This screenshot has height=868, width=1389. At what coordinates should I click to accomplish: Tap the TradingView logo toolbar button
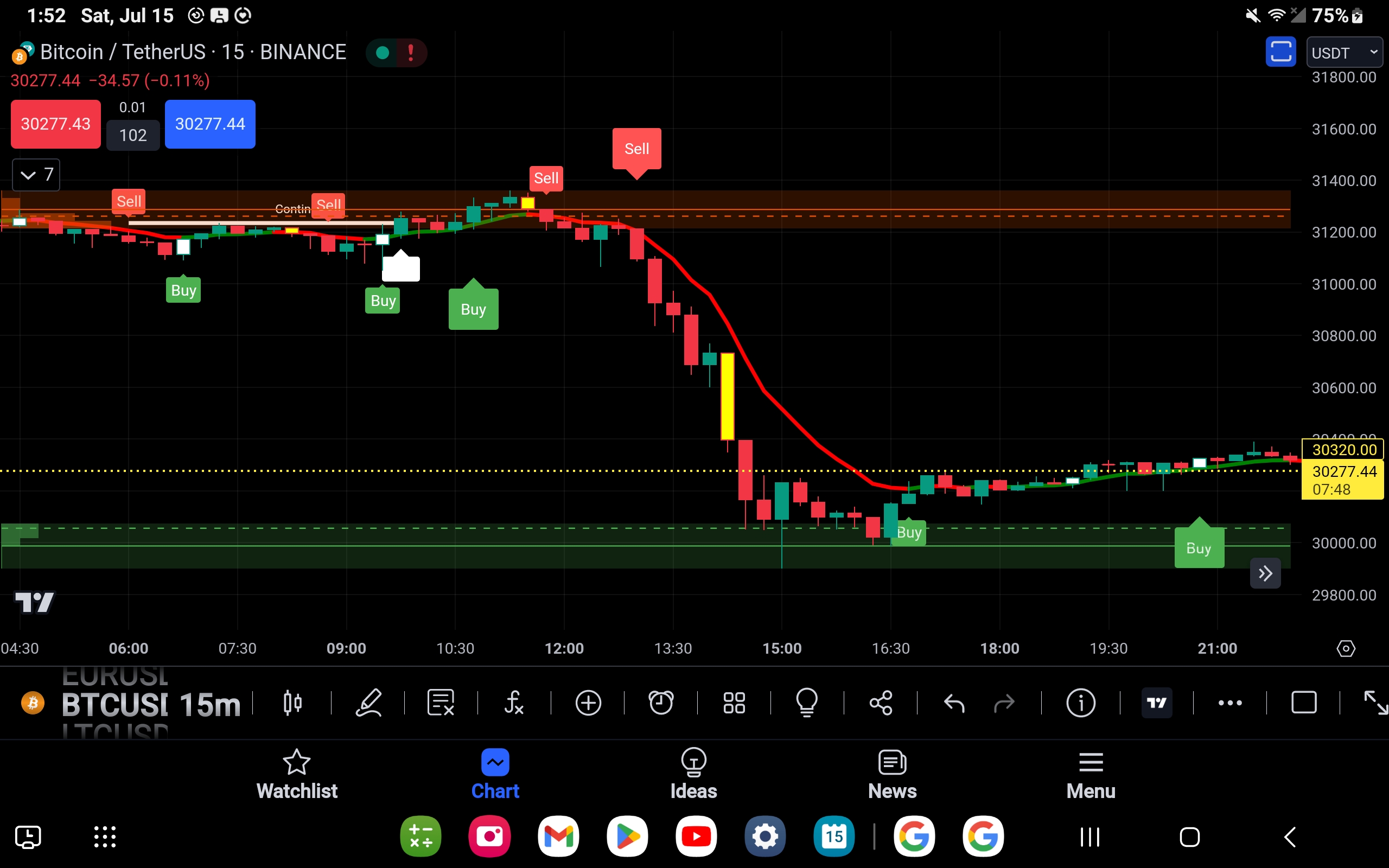tap(1157, 703)
